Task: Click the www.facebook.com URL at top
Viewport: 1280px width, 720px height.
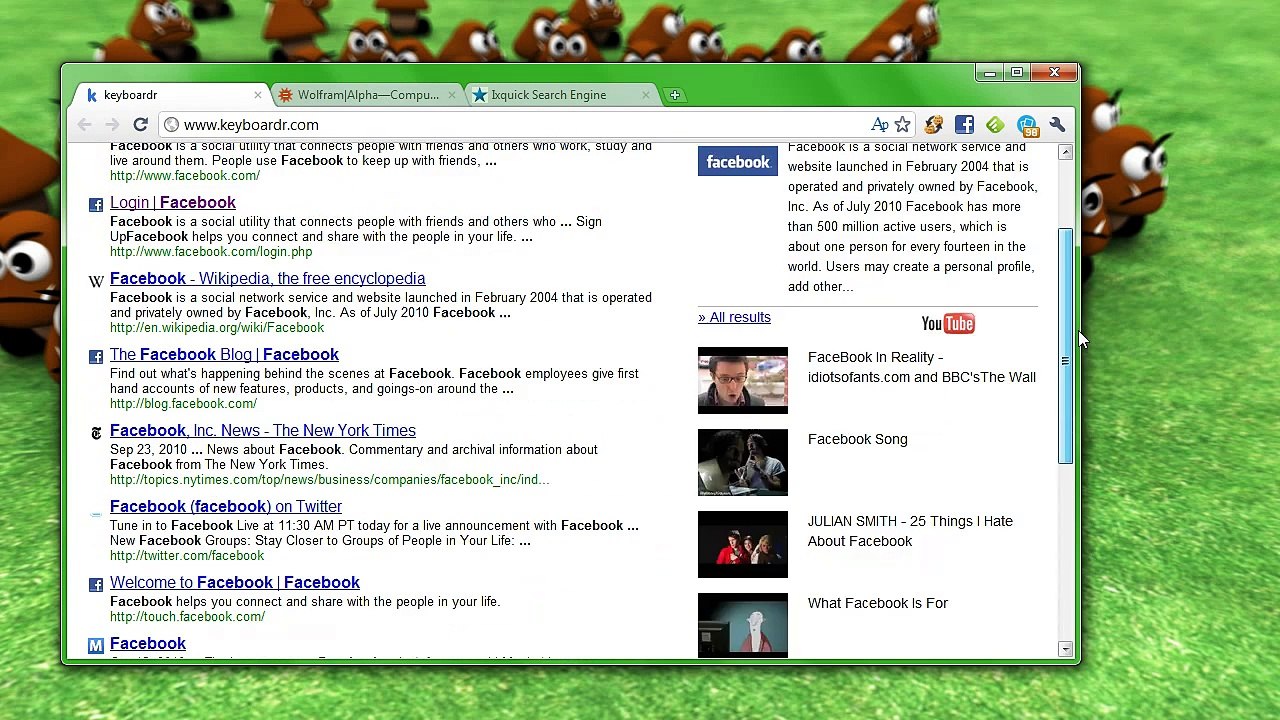Action: 185,176
